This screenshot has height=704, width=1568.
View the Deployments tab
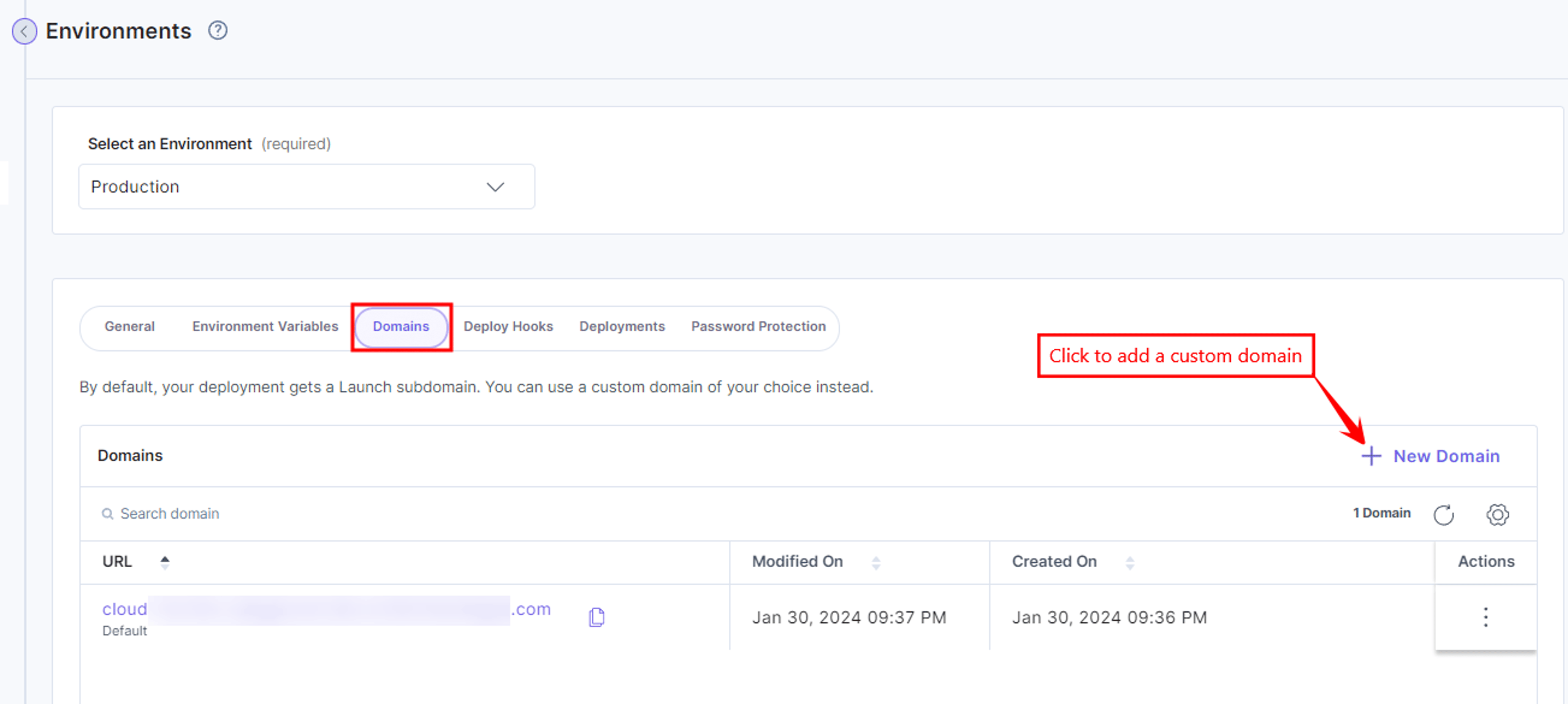click(x=622, y=326)
